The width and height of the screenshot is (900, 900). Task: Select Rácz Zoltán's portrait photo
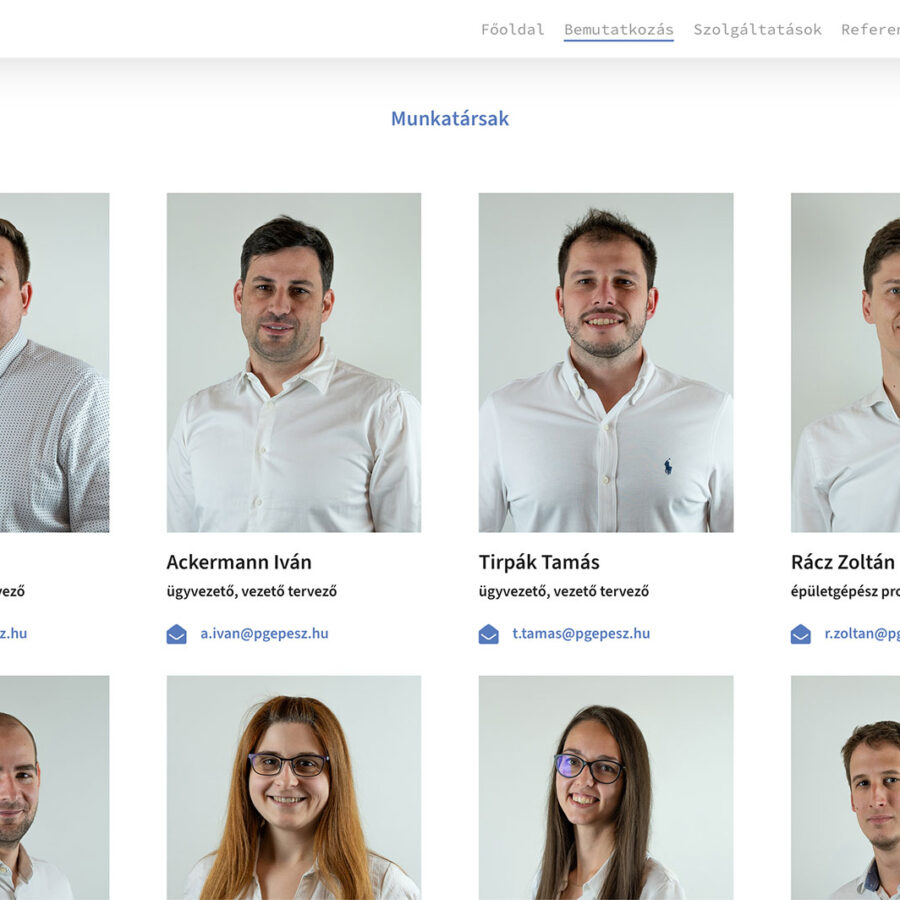(x=845, y=362)
